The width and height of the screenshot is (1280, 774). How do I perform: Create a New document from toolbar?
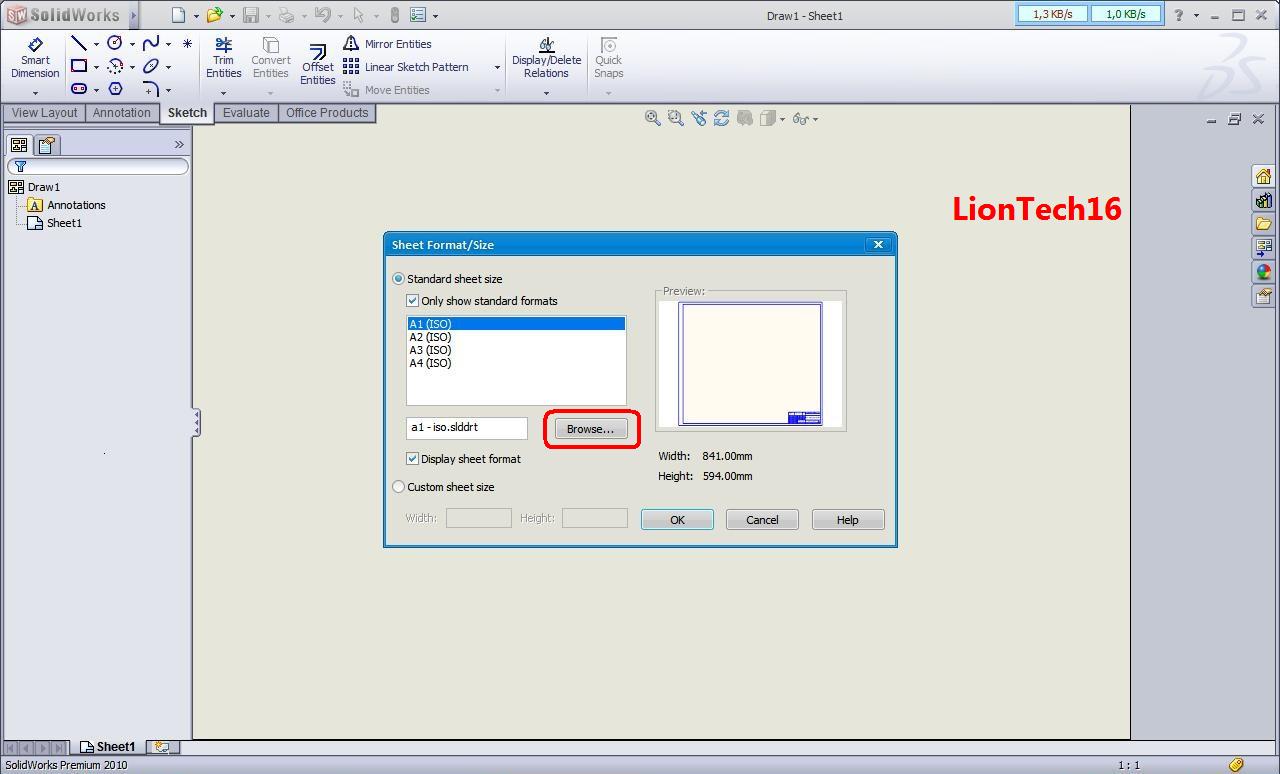(178, 15)
